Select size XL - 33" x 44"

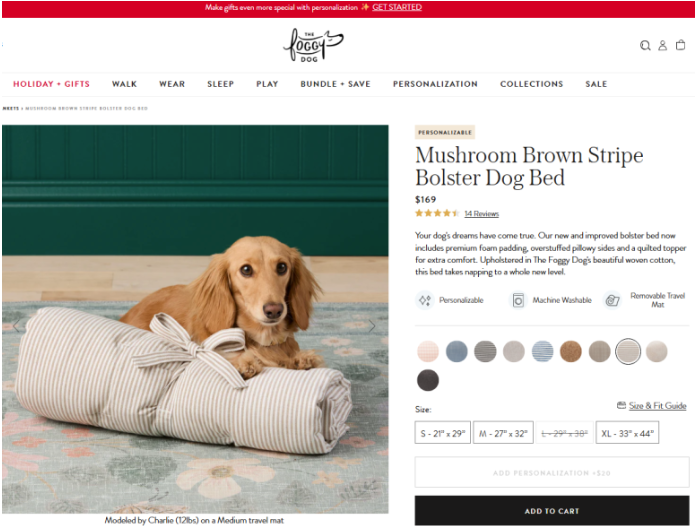click(627, 433)
